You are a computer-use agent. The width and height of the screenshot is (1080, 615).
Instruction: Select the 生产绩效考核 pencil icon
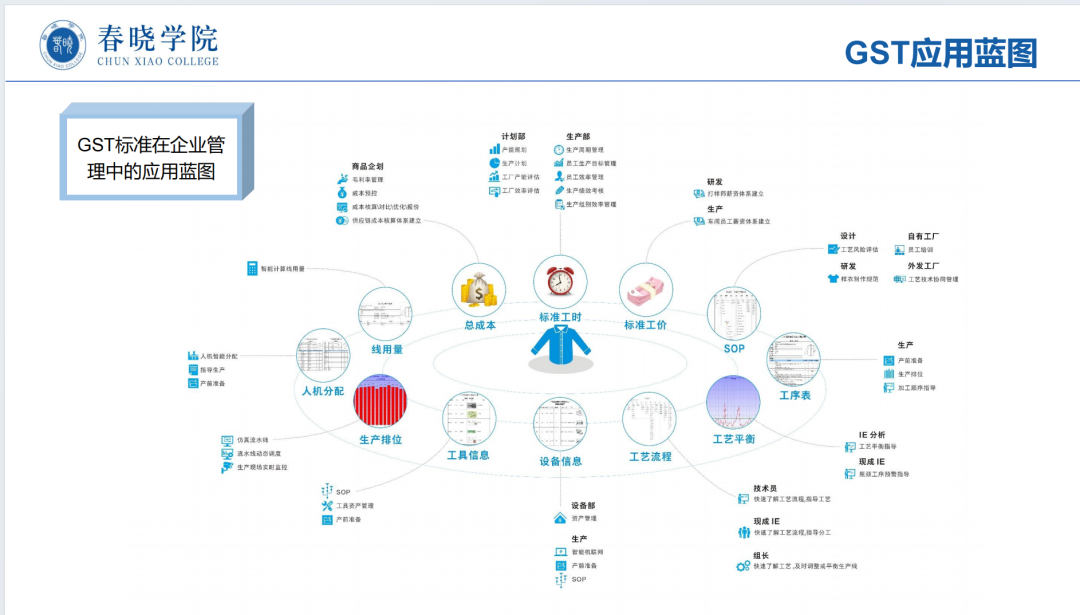(559, 190)
